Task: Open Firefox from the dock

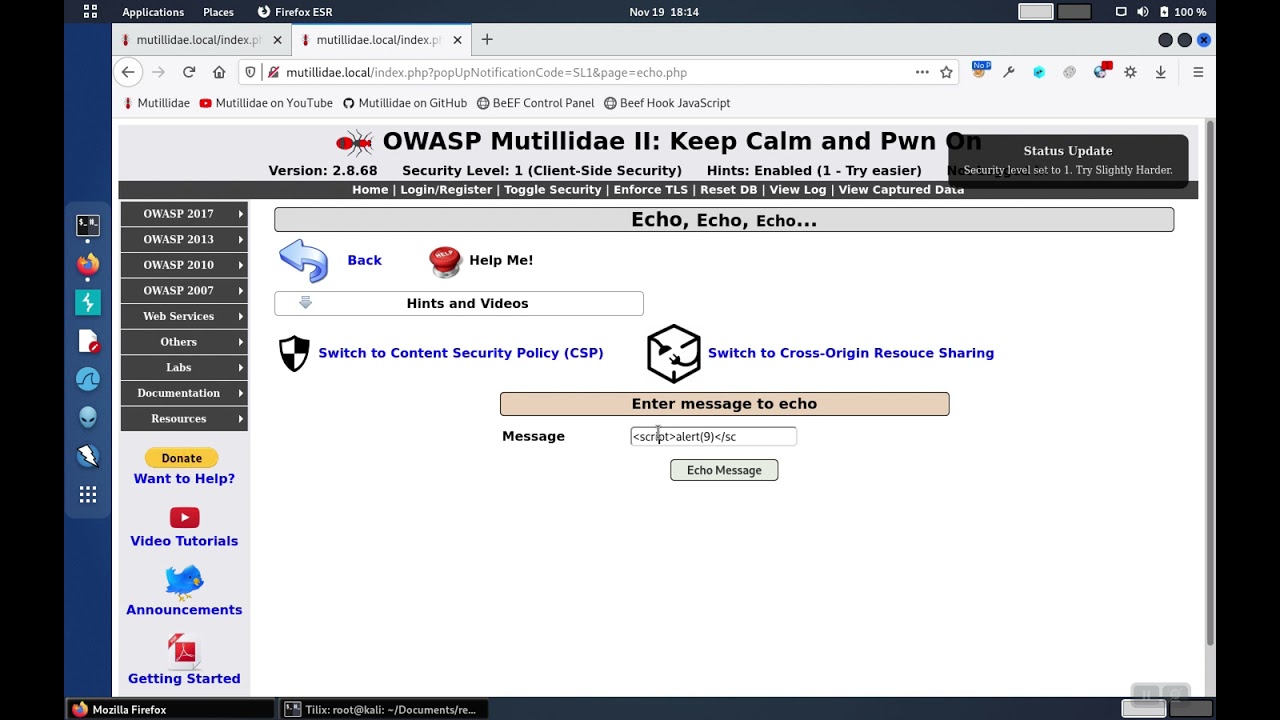Action: pos(88,264)
